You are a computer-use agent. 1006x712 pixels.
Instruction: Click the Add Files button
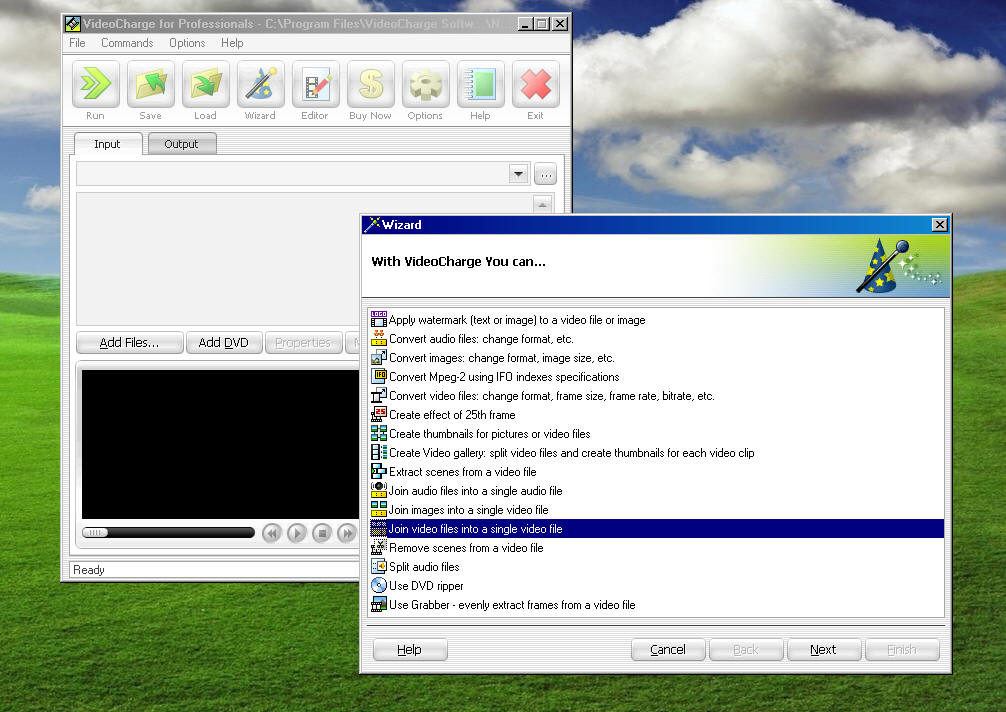(130, 343)
